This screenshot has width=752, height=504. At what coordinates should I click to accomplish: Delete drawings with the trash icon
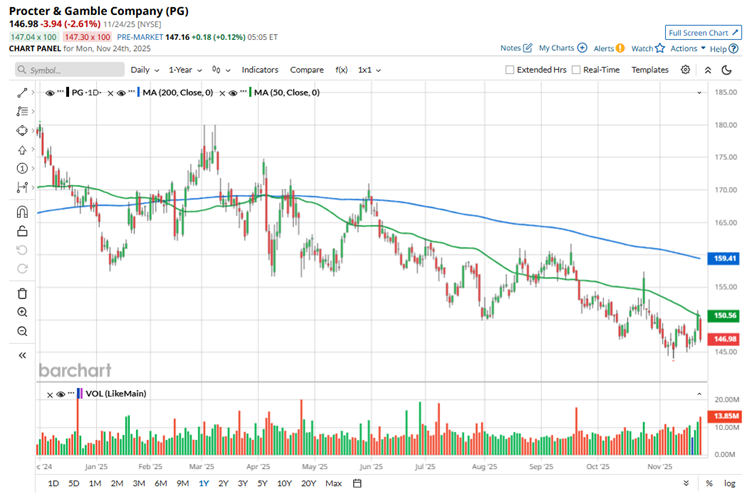[22, 293]
